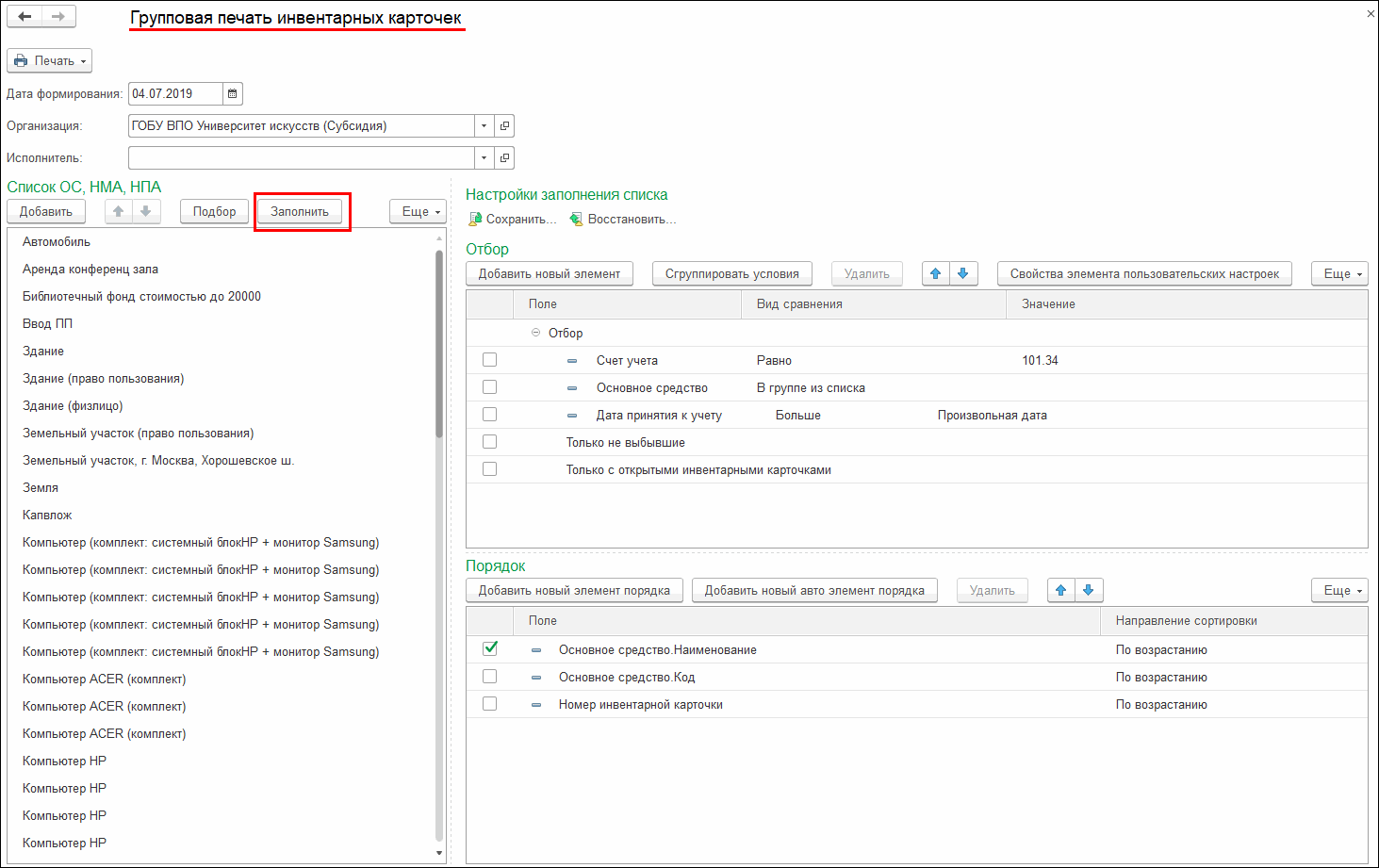The image size is (1379, 868).
Task: Click the Сохранить... link text
Action: [521, 219]
